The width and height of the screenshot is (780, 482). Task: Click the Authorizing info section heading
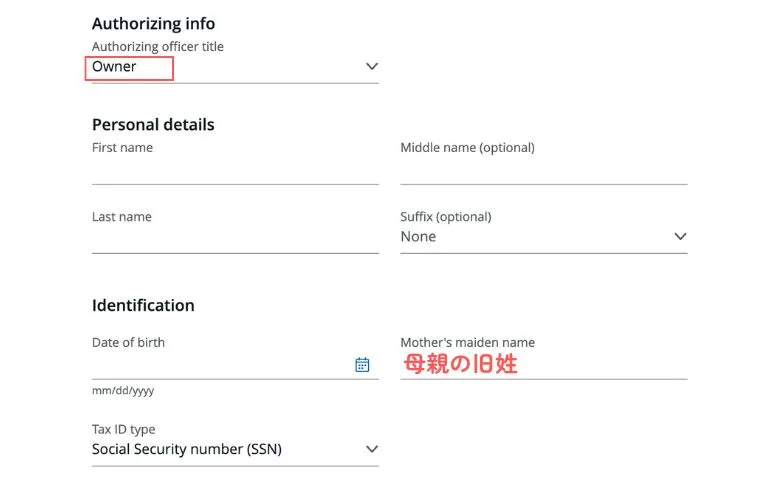click(x=153, y=24)
